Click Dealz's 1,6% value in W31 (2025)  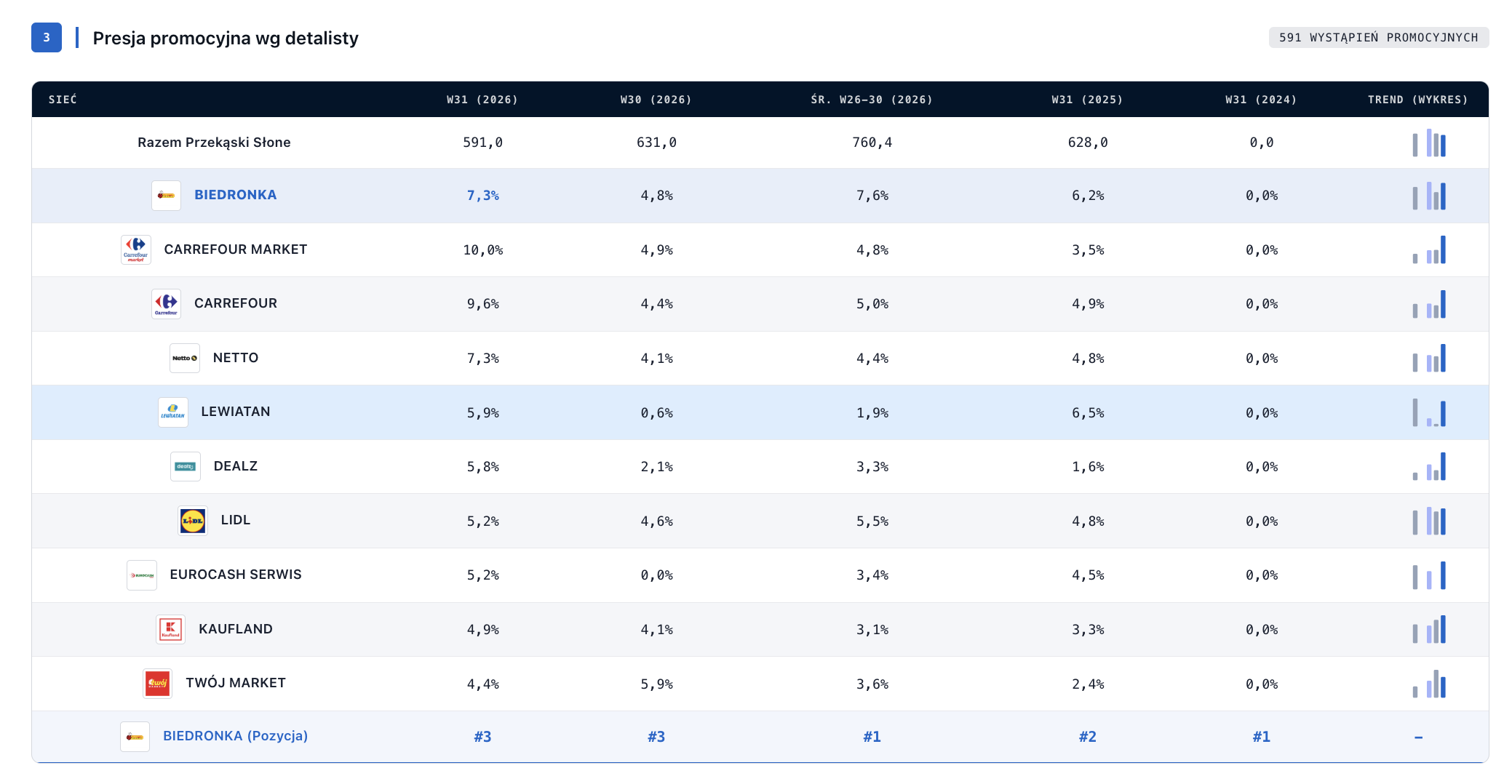point(1087,467)
